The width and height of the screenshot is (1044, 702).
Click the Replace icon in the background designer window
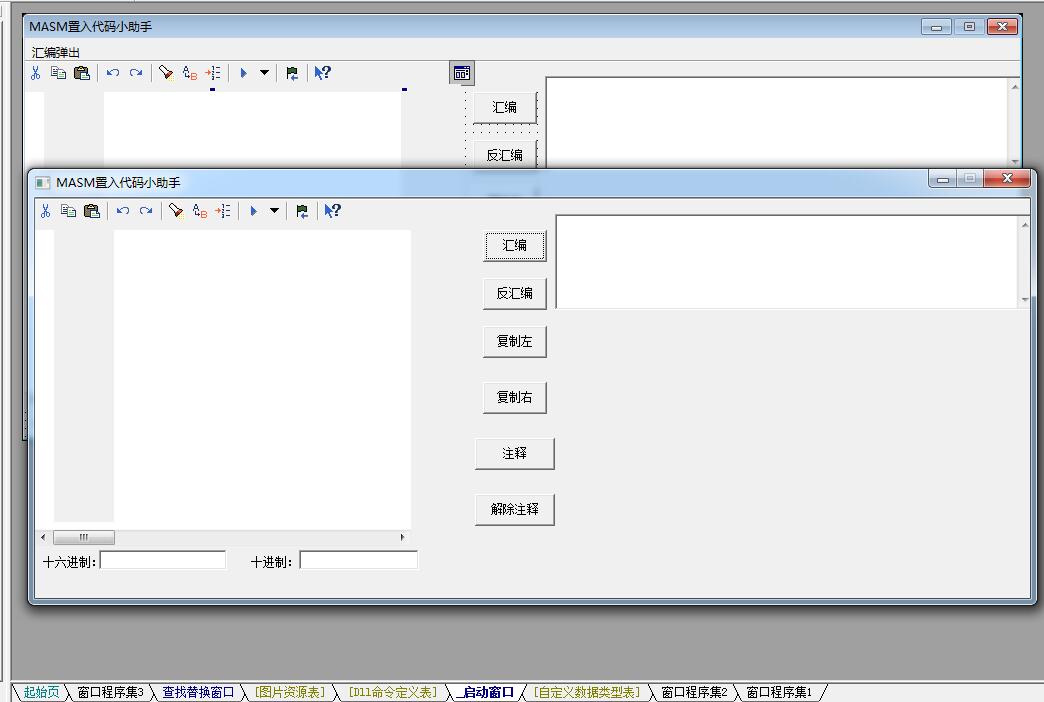(x=190, y=73)
